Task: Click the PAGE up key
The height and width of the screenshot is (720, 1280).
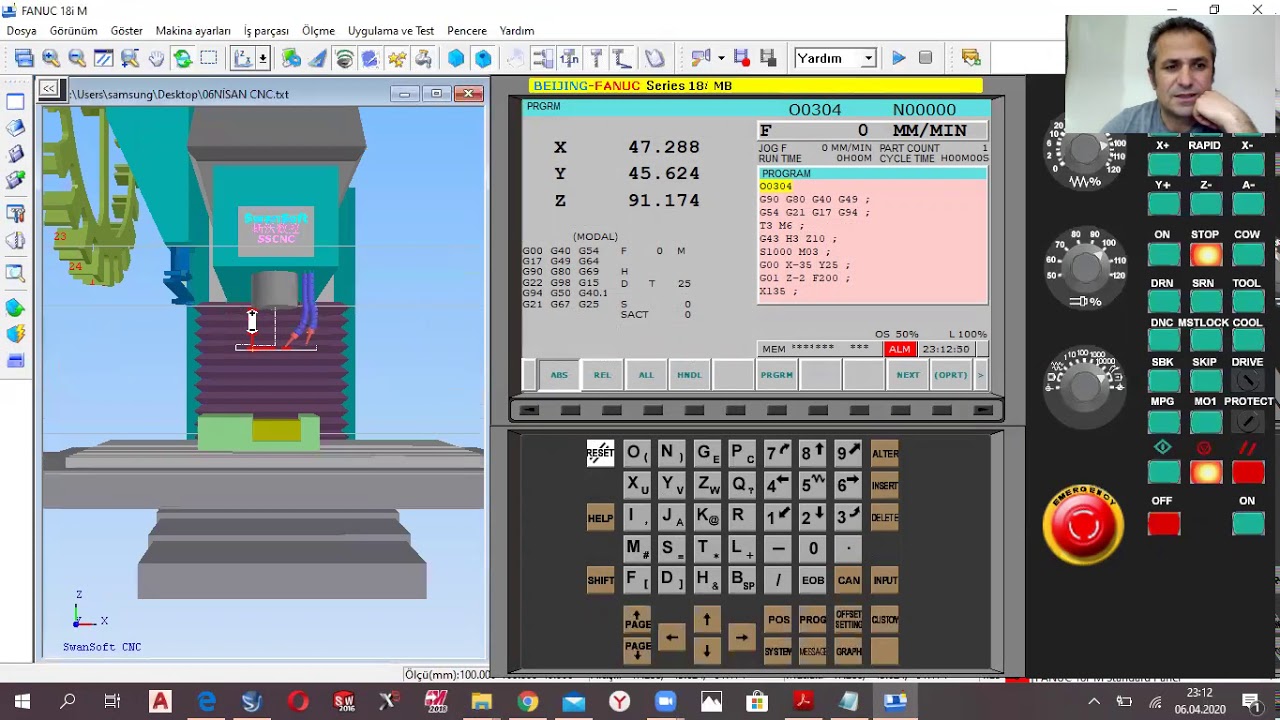Action: [x=637, y=620]
